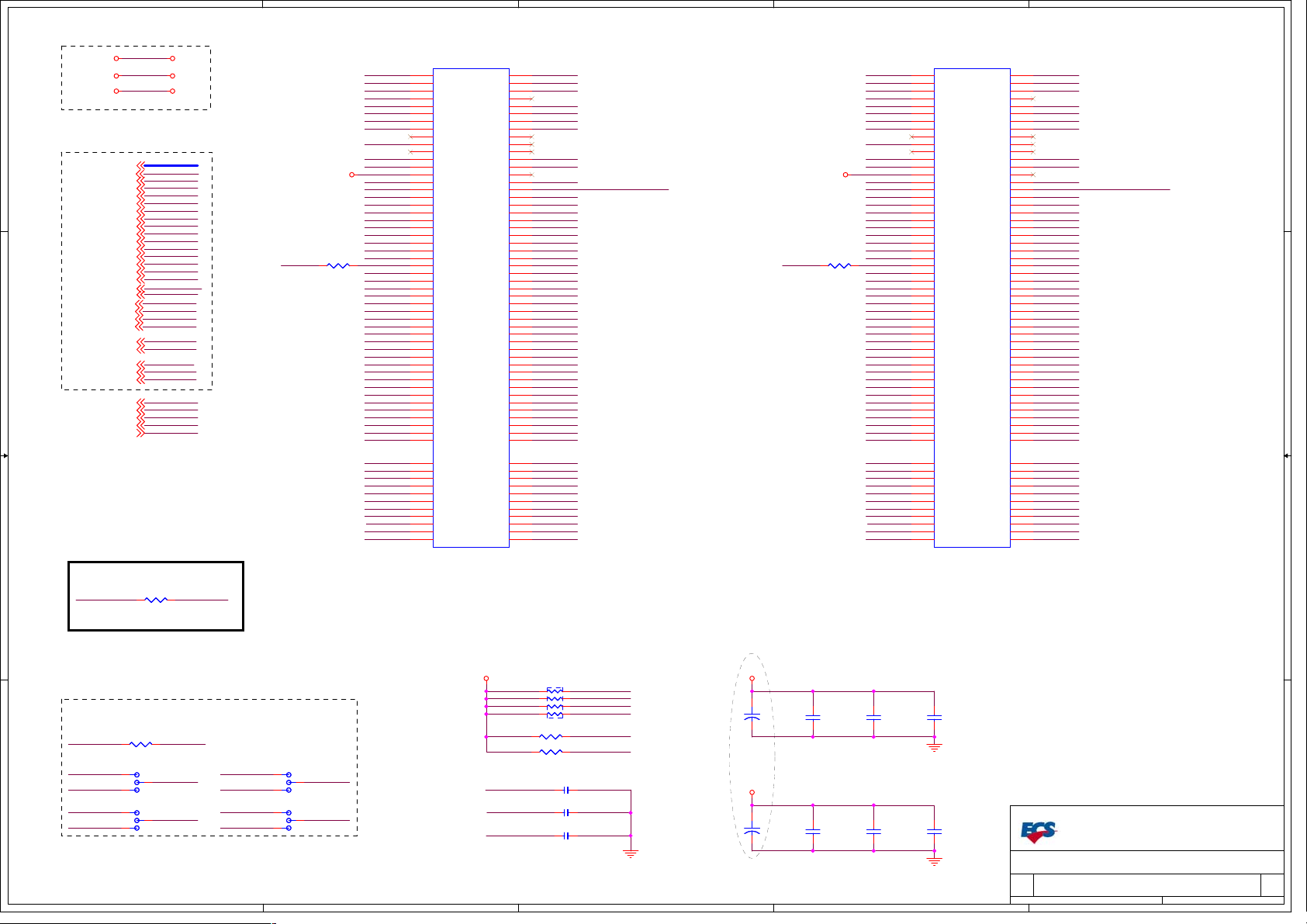Select the resistor inside the thick black-bordered box
The width and height of the screenshot is (1307, 924).
[156, 600]
